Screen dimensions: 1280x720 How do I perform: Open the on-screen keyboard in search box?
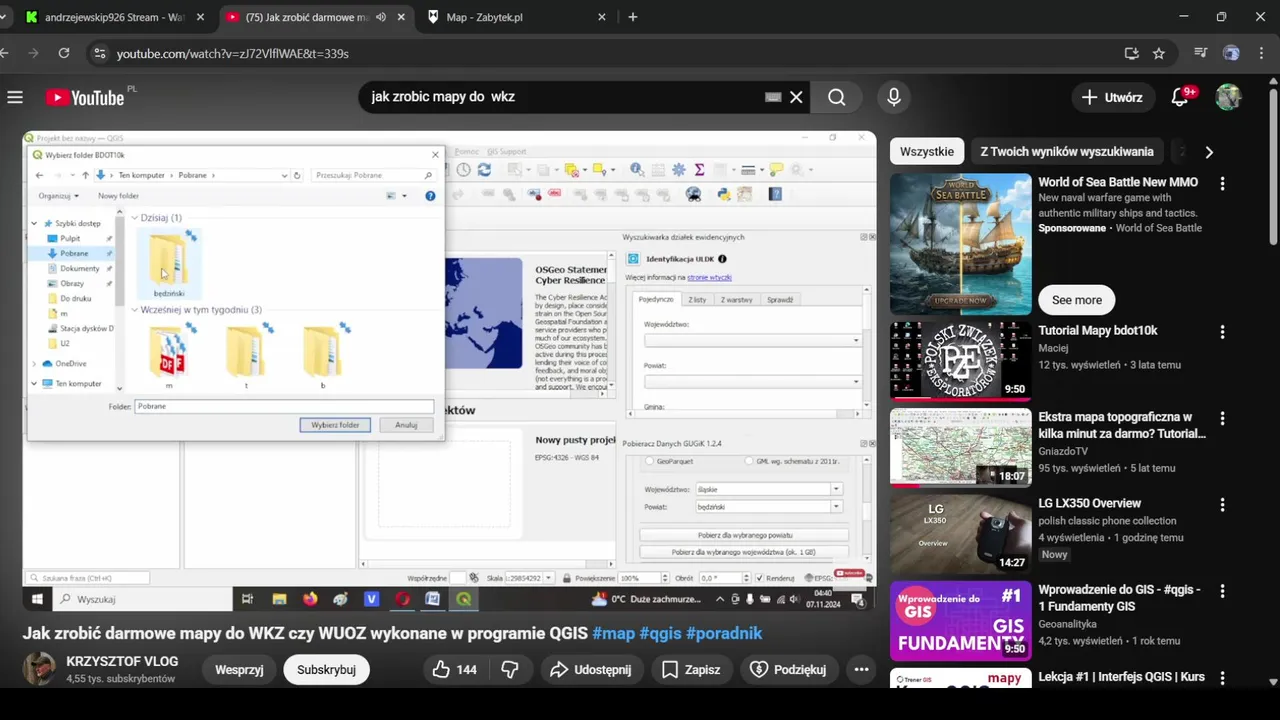[773, 97]
